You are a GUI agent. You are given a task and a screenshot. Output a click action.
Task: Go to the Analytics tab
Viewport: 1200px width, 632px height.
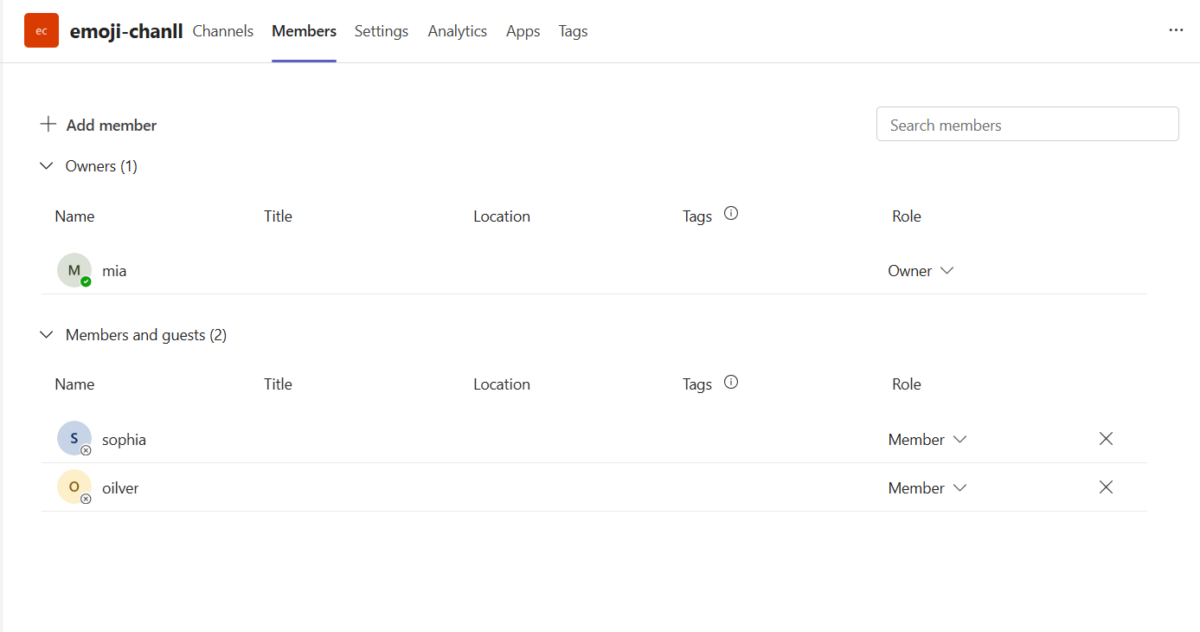(x=457, y=31)
